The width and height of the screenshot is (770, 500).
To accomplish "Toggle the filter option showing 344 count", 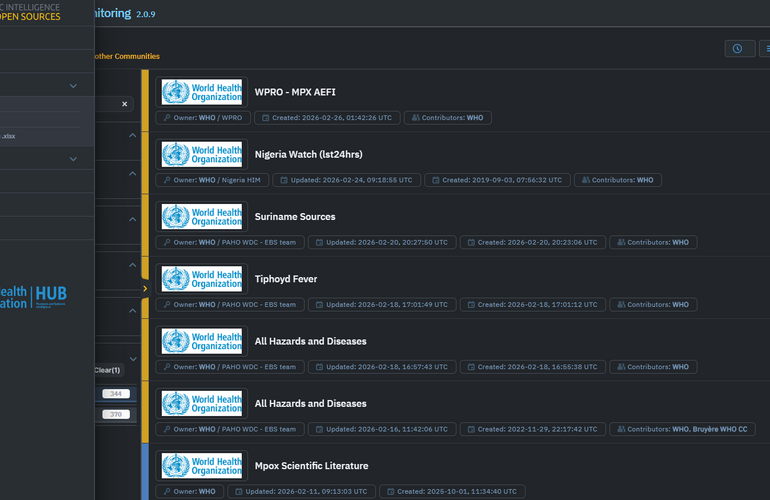I will pyautogui.click(x=115, y=394).
